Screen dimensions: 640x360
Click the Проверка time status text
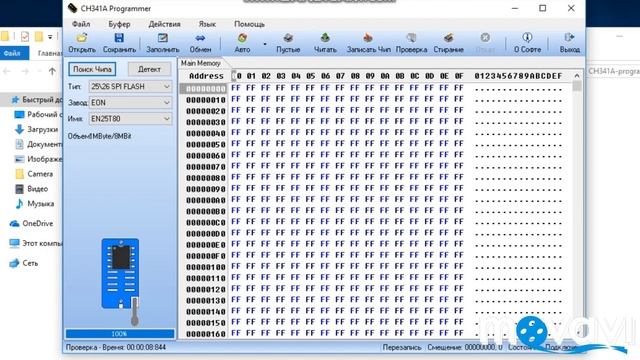click(116, 347)
